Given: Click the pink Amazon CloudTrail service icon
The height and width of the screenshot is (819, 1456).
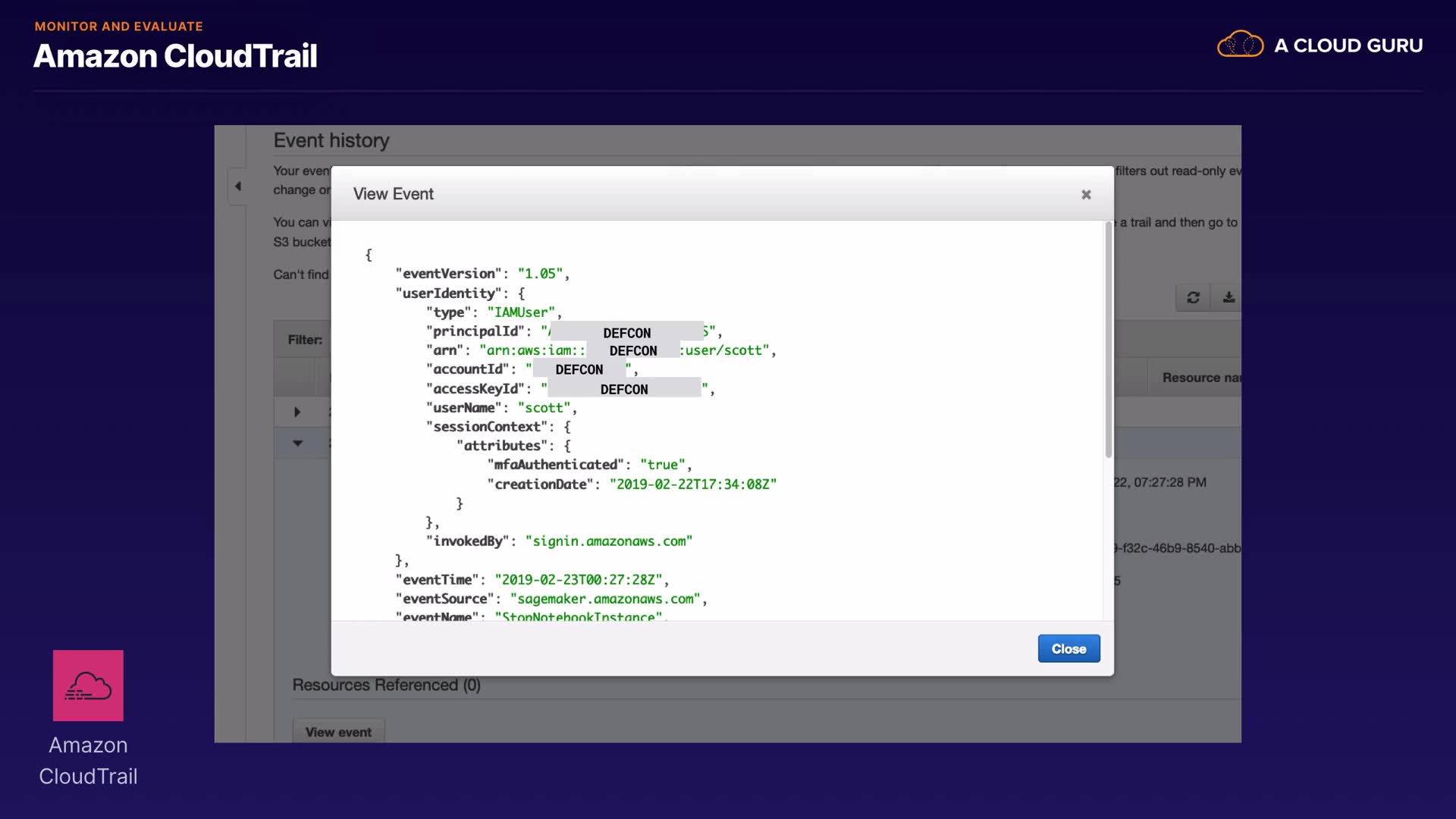Looking at the screenshot, I should coord(88,685).
